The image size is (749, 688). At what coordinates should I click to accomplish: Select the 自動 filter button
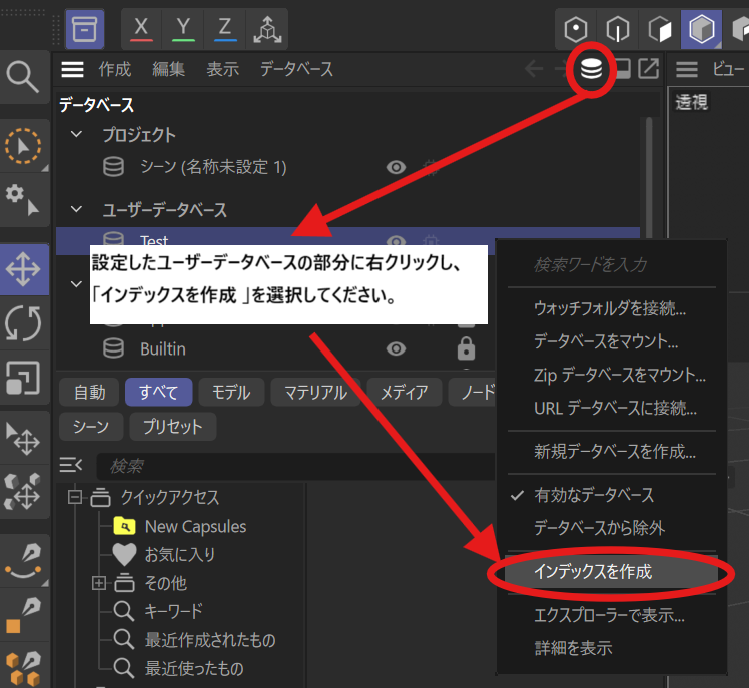pos(89,393)
